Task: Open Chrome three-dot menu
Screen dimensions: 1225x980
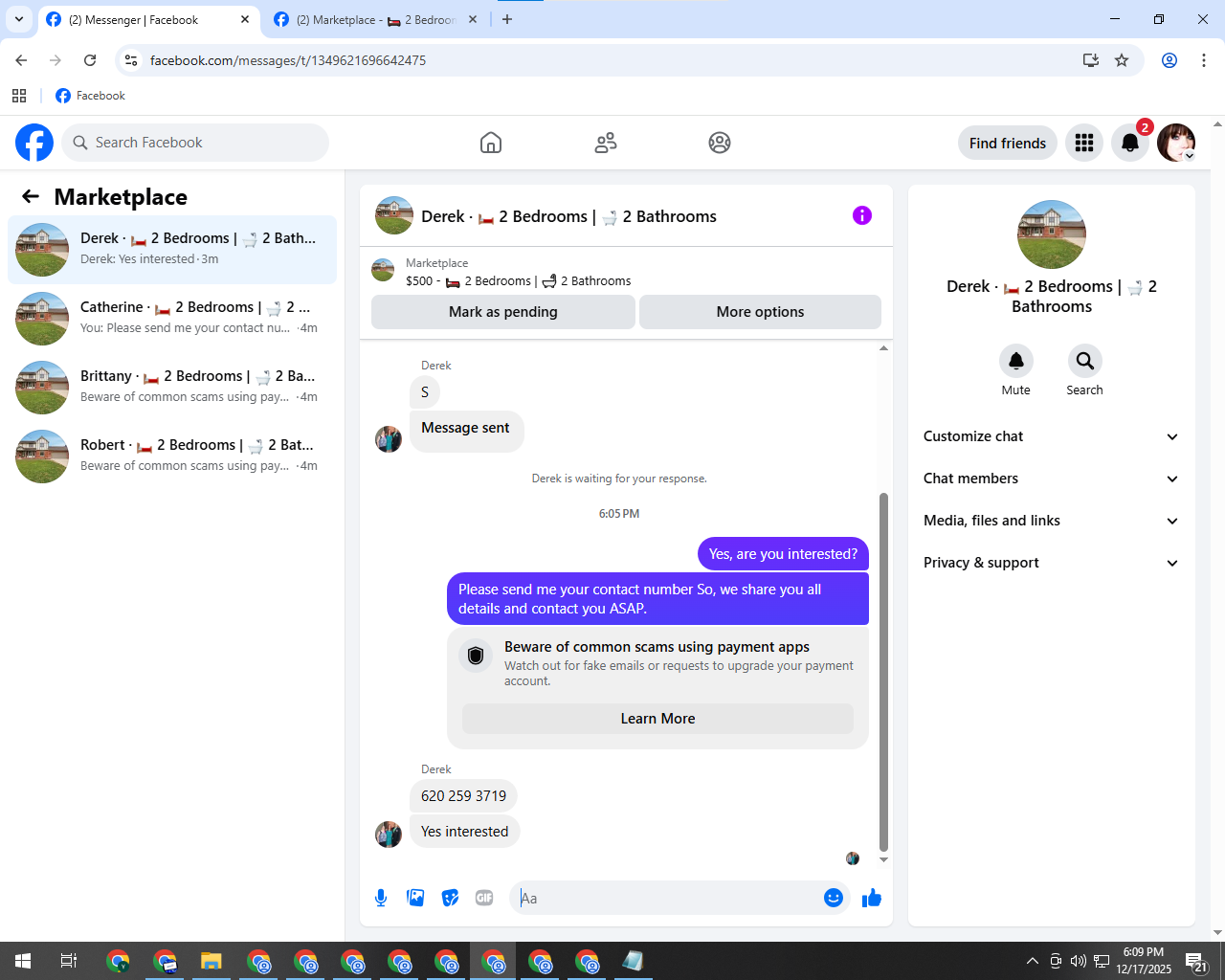Action: pyautogui.click(x=1204, y=60)
